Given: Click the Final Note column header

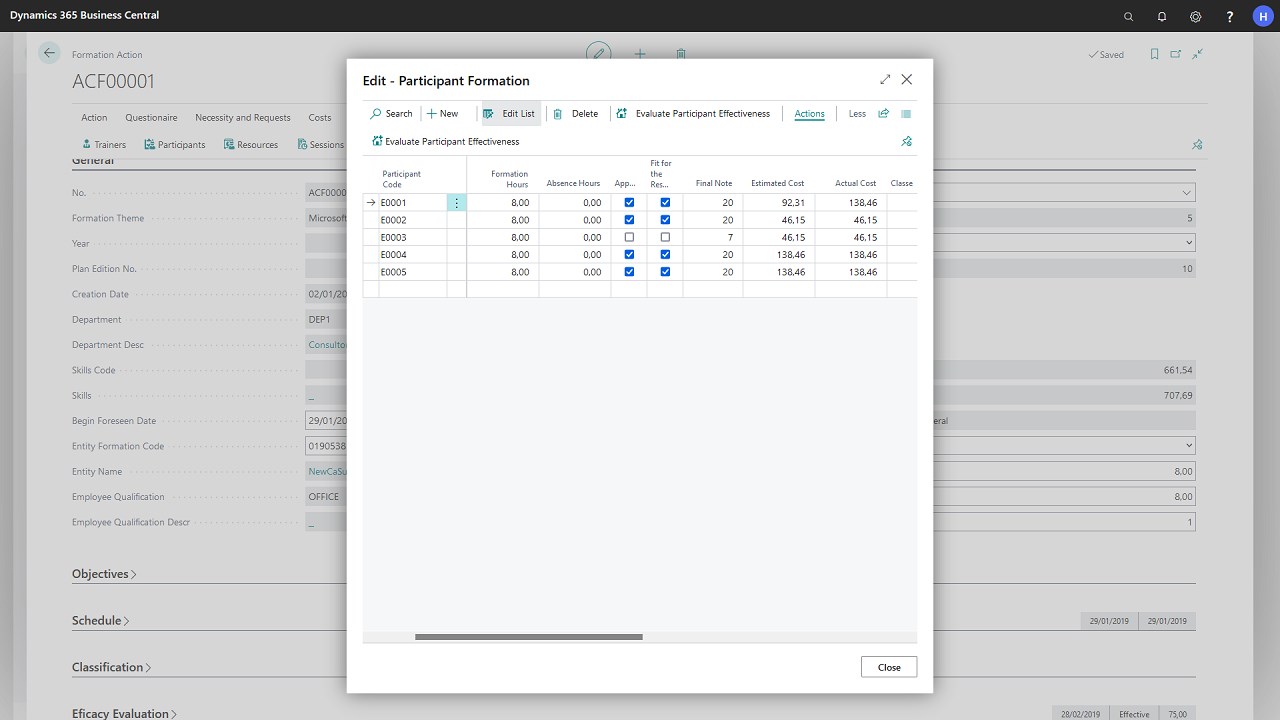Looking at the screenshot, I should (x=714, y=184).
